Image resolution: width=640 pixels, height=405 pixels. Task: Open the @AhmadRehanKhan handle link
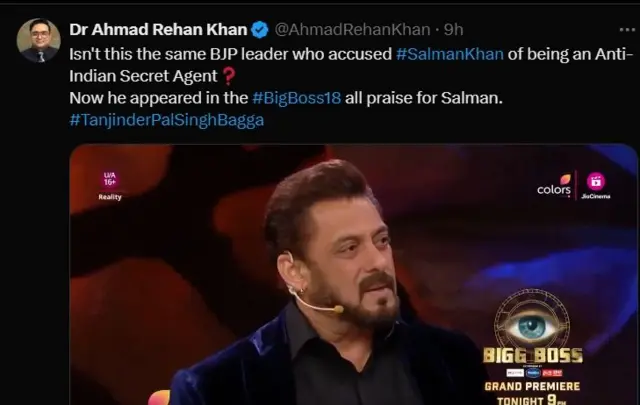point(353,30)
